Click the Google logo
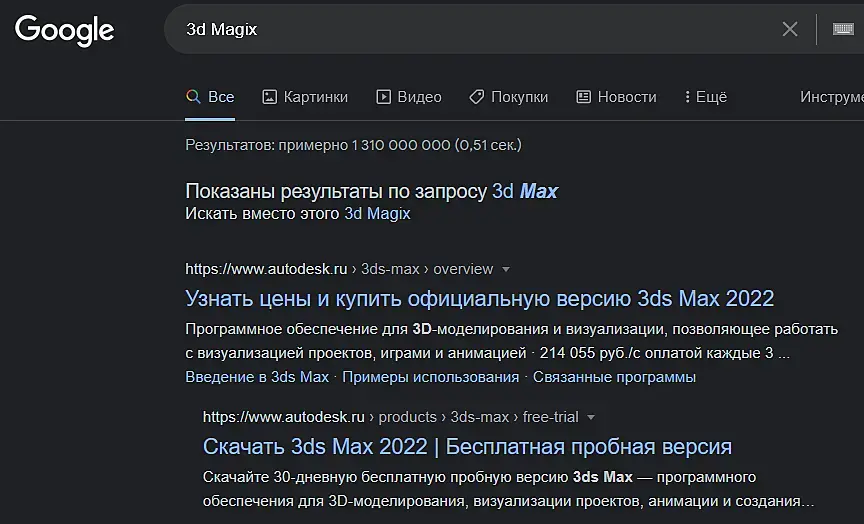Screen dimensions: 864x524 [65, 30]
